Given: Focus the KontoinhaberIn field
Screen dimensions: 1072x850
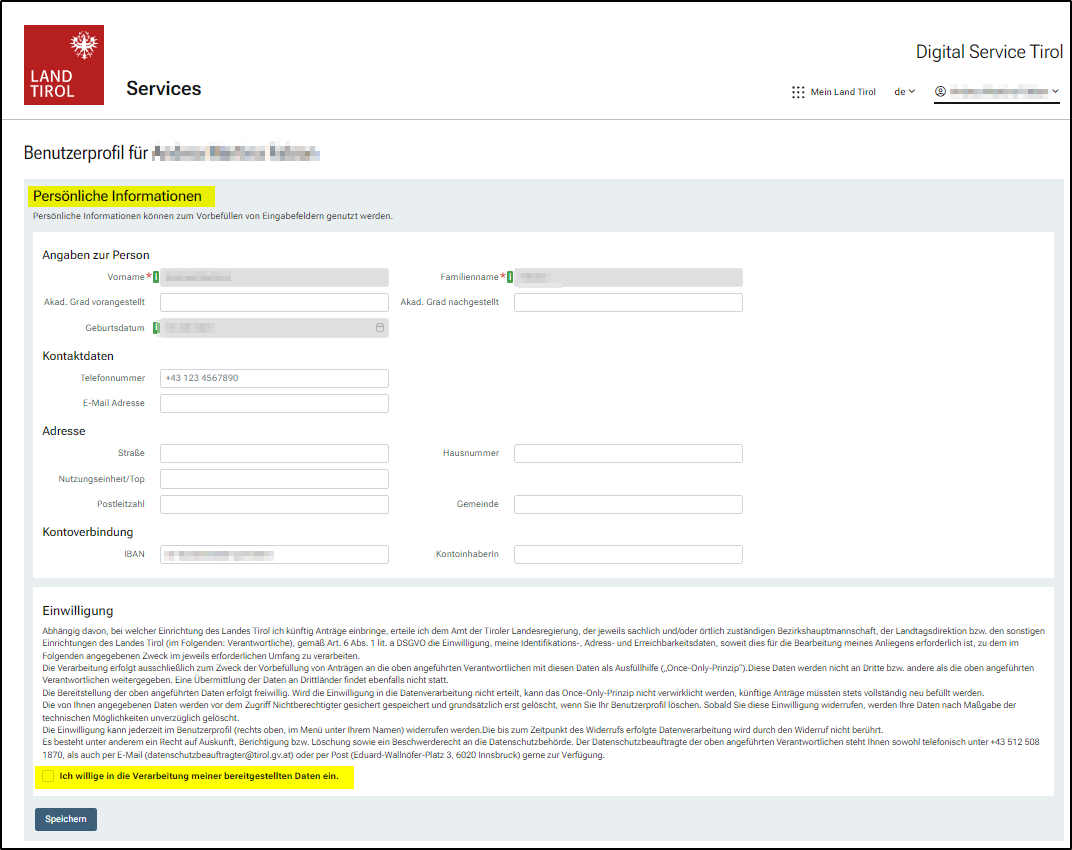Looking at the screenshot, I should 628,554.
